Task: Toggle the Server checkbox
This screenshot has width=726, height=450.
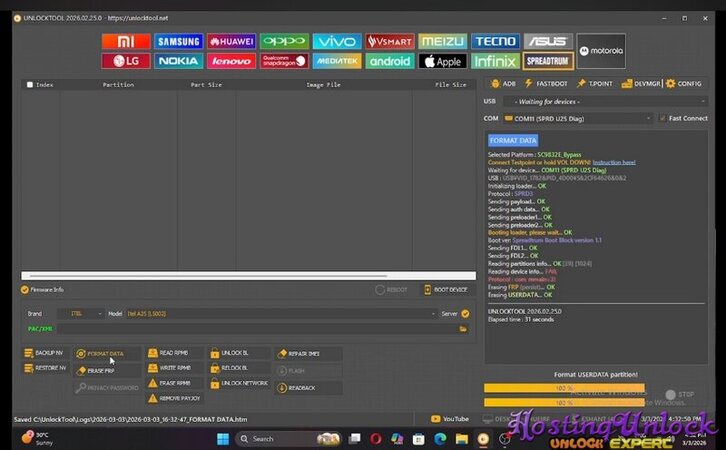Action: 465,313
